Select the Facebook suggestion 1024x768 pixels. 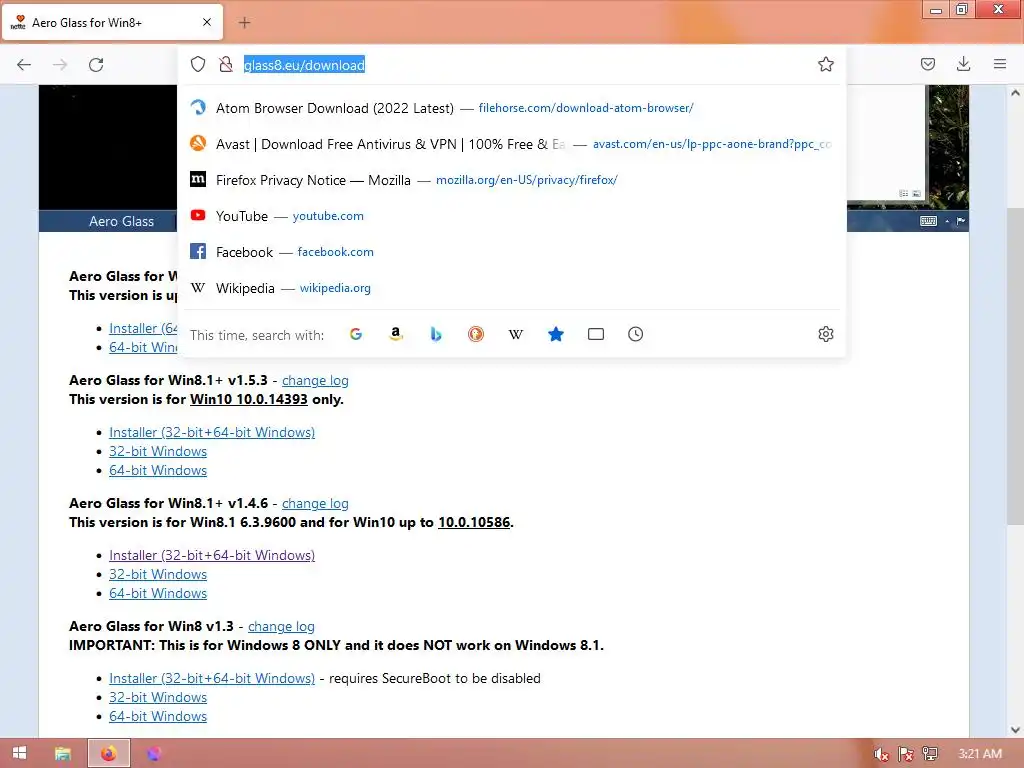(x=512, y=251)
